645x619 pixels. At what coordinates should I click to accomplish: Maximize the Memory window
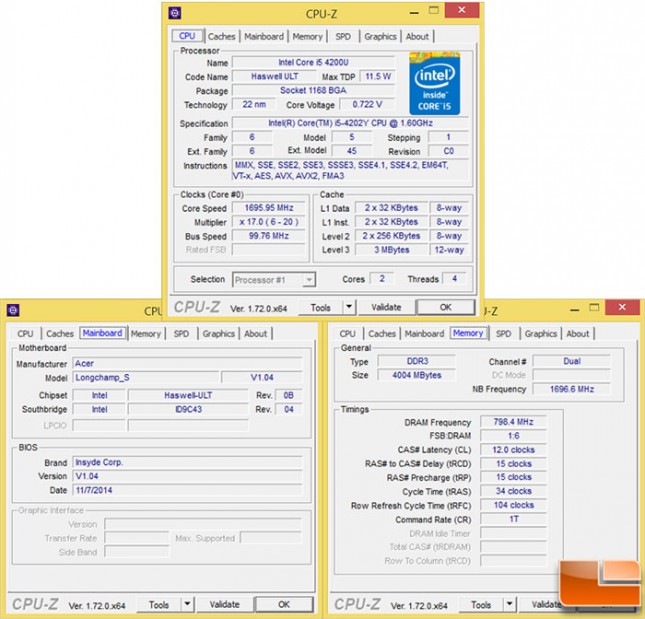[x=594, y=308]
